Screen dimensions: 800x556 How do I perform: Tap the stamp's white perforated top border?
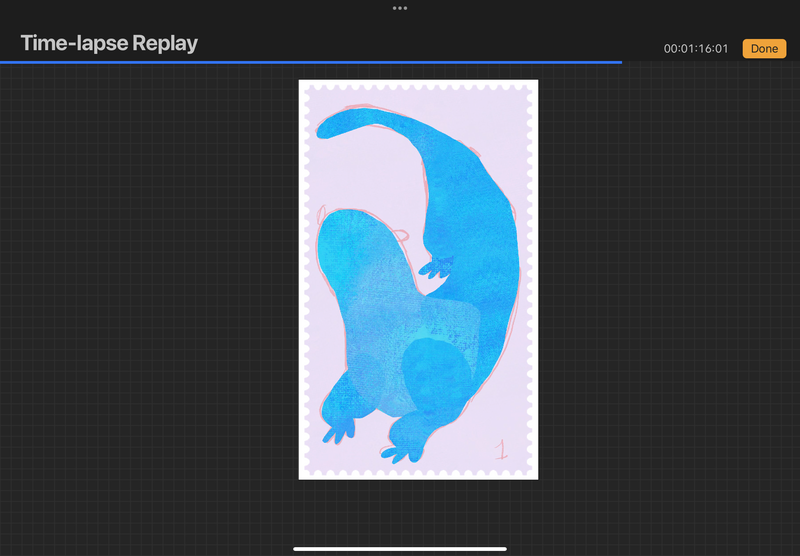tap(418, 85)
